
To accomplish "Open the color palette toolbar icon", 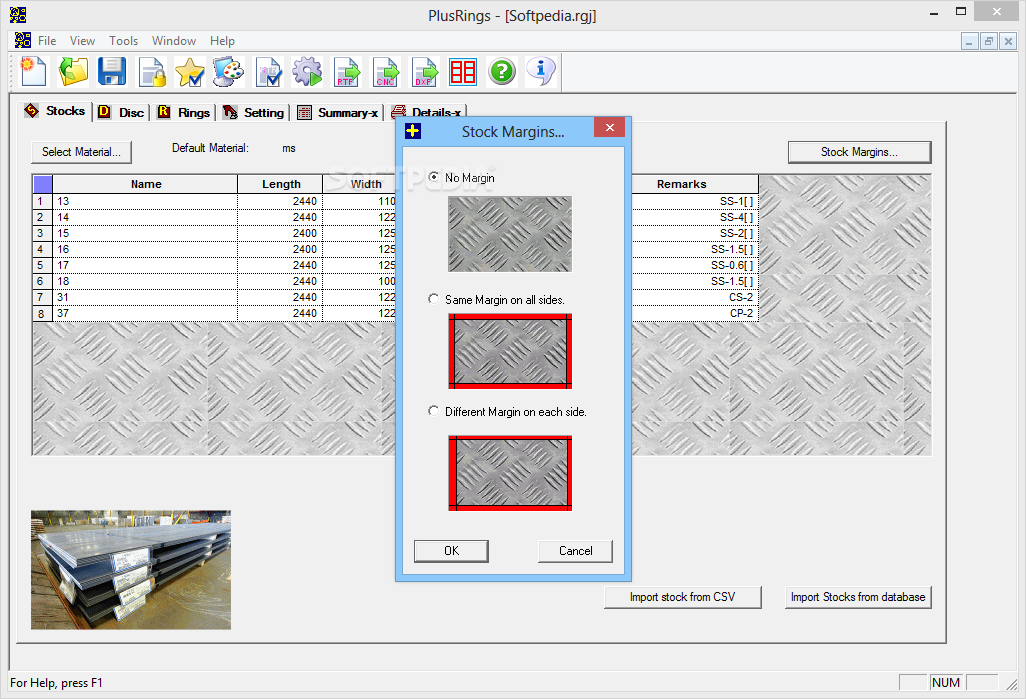I will [x=229, y=71].
